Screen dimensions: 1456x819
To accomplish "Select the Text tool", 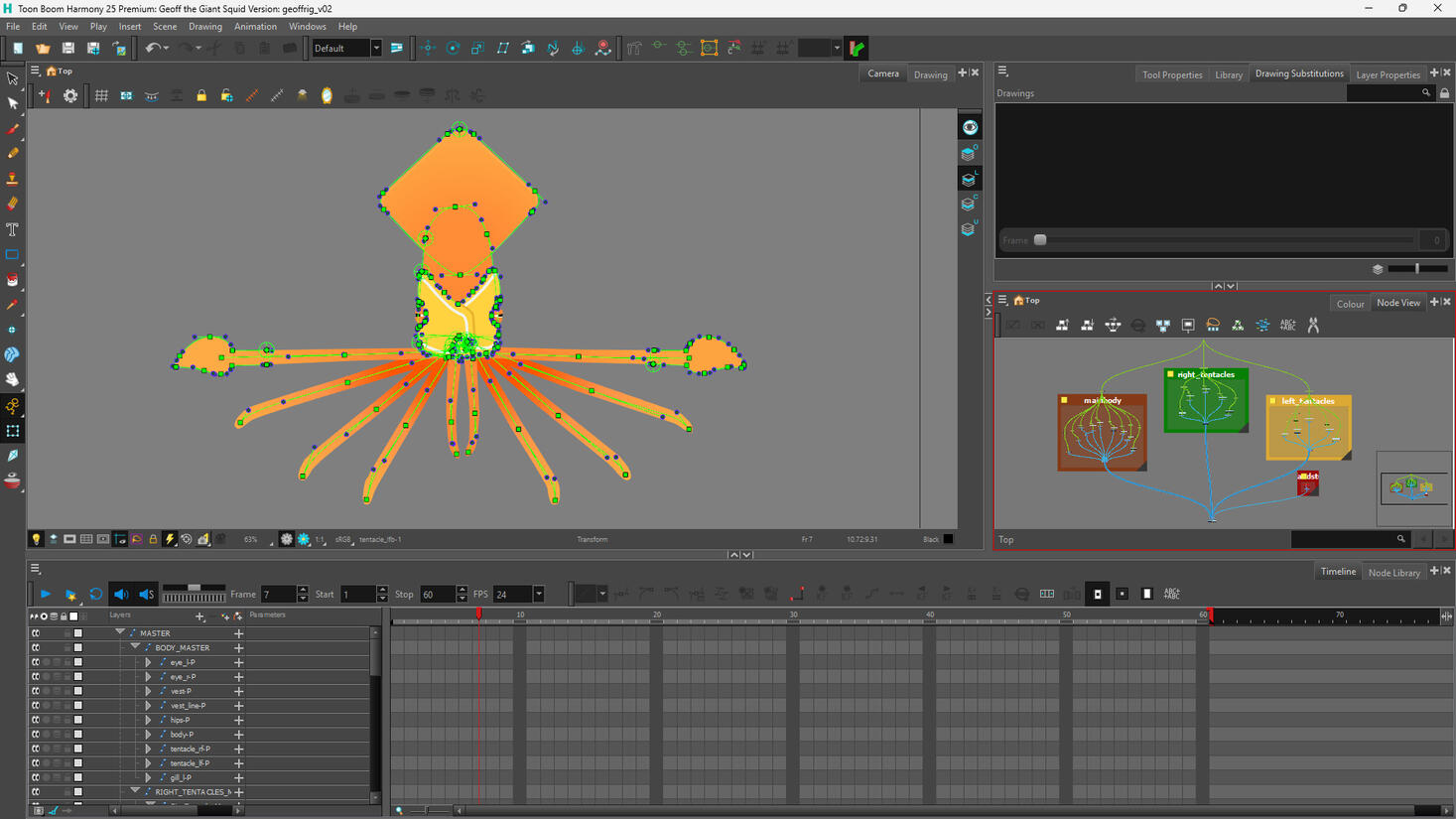I will pyautogui.click(x=13, y=229).
